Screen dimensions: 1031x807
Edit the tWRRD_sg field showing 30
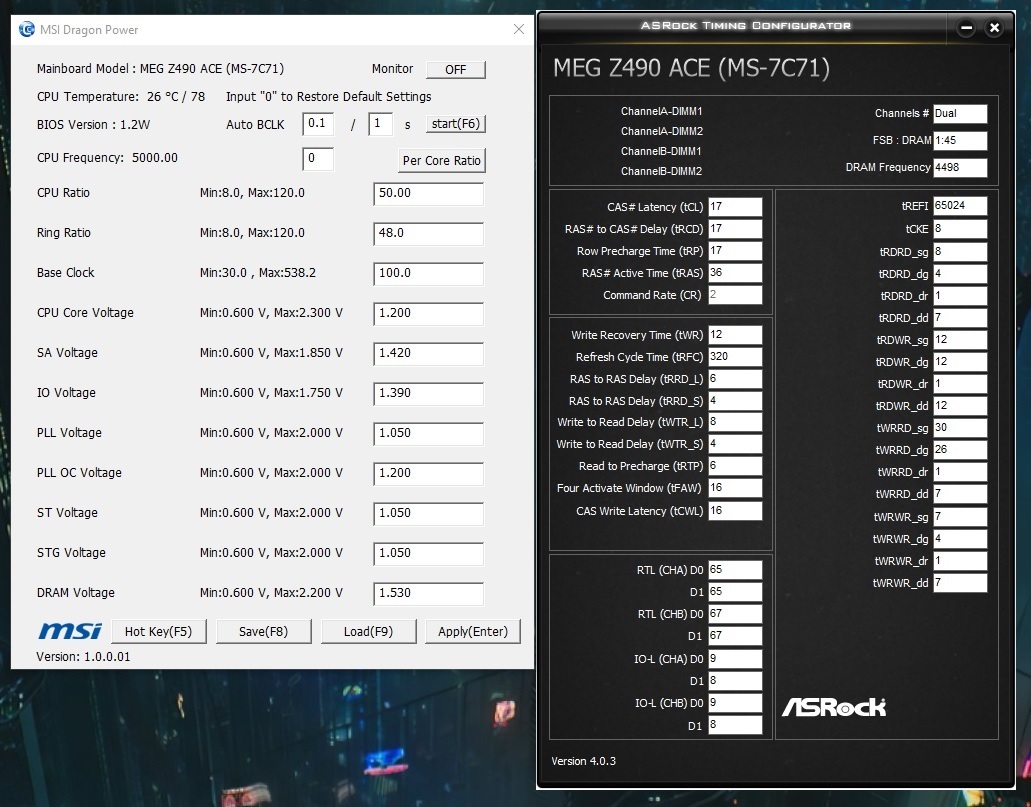click(x=960, y=428)
